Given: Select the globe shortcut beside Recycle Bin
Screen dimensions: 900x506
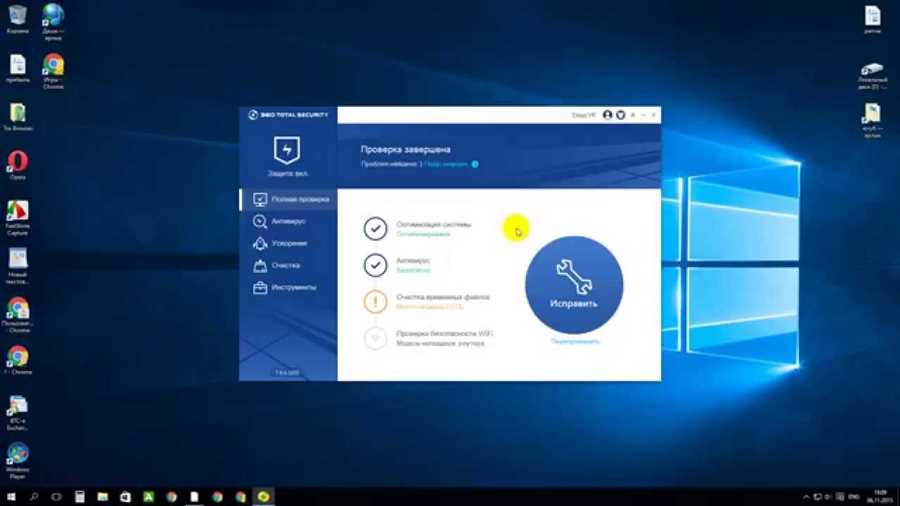Looking at the screenshot, I should pyautogui.click(x=53, y=21).
